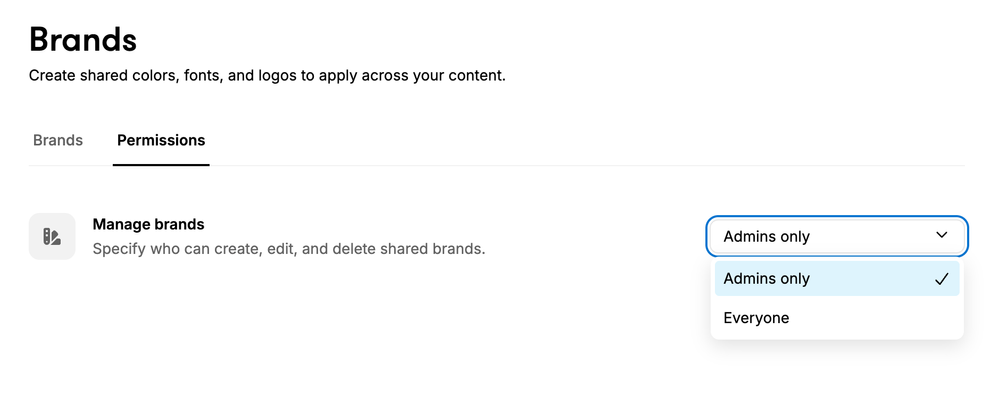Viewport: 999px width, 410px height.
Task: Open the Admins only combo box
Action: coord(837,236)
